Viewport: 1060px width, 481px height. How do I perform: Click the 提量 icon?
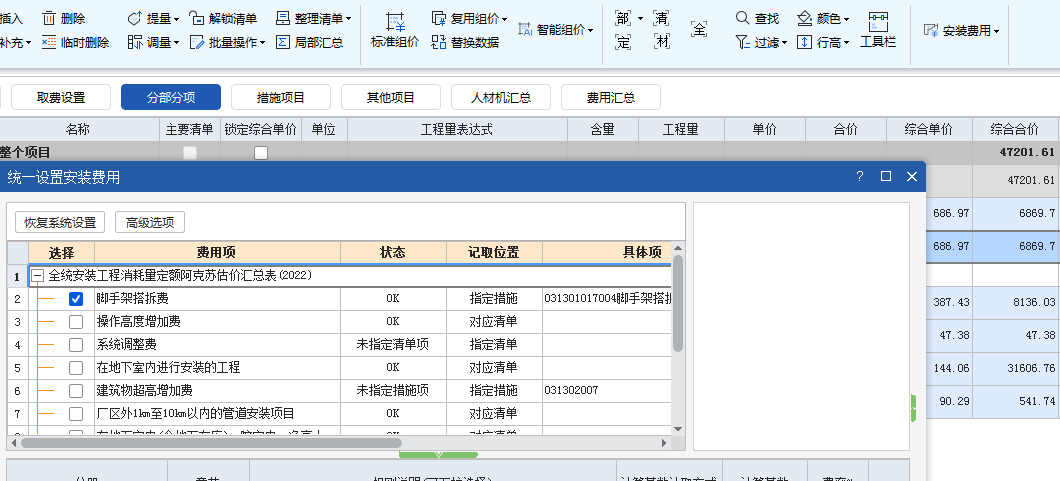135,18
